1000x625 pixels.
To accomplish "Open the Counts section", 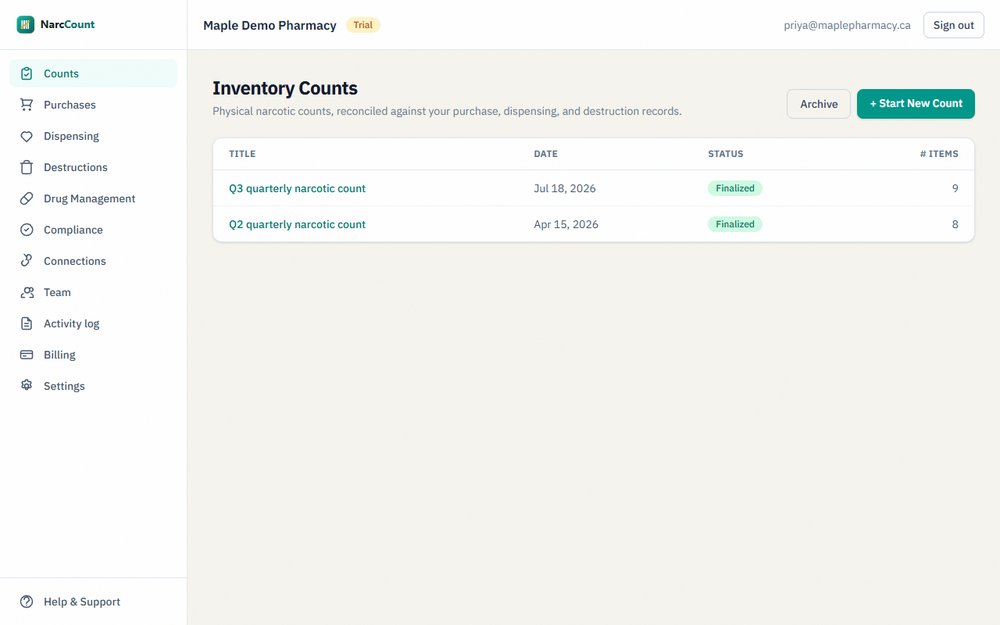I will click(93, 73).
